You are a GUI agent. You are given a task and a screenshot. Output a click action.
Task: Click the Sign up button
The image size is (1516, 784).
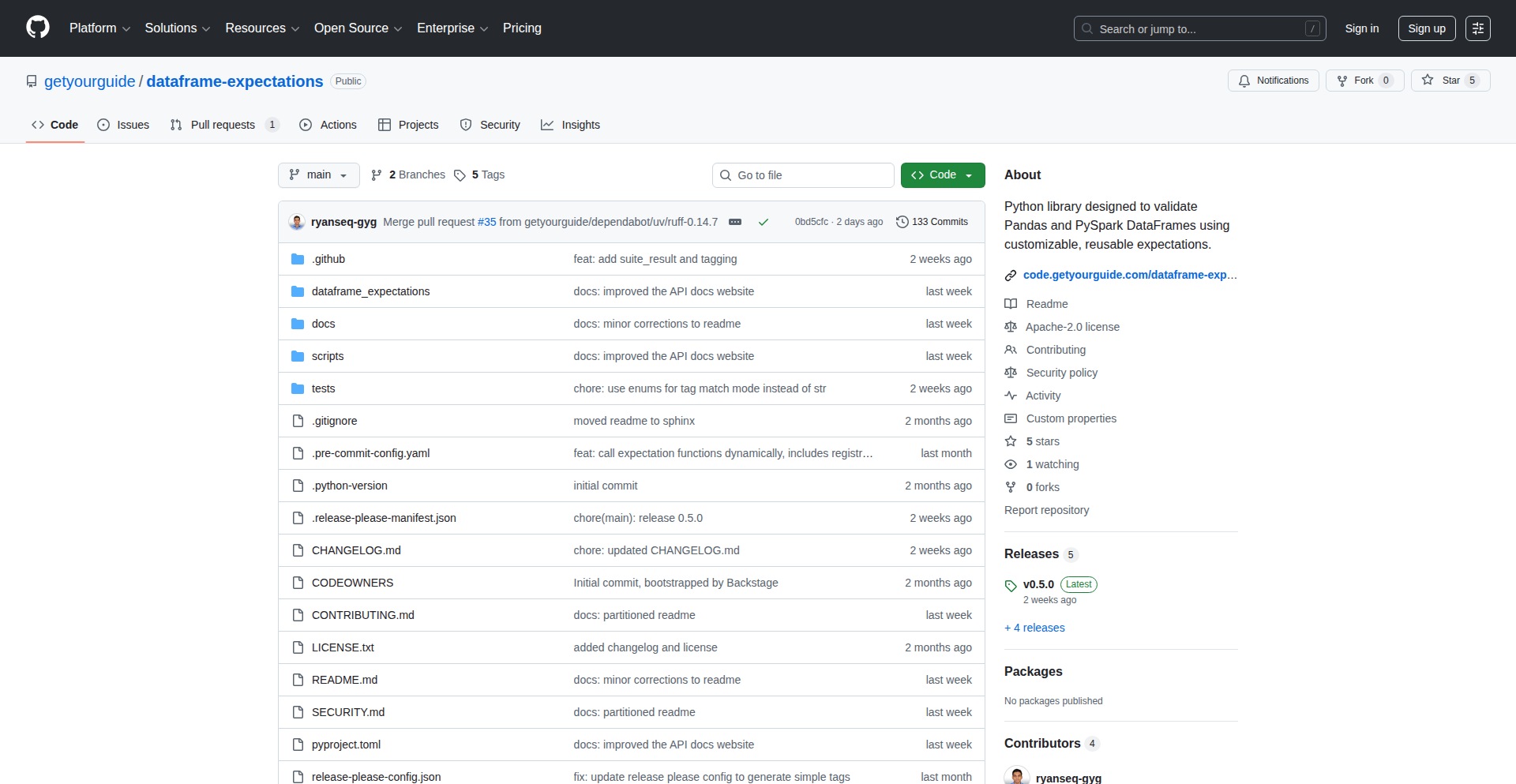point(1426,28)
